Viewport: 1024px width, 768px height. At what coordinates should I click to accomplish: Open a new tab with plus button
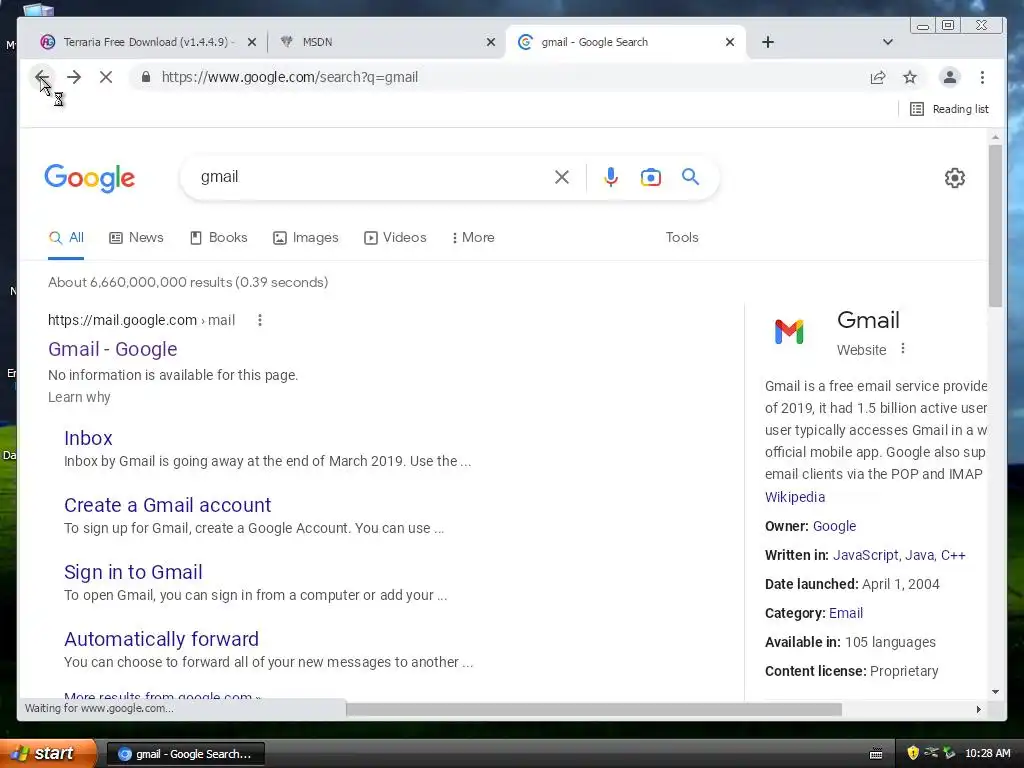pyautogui.click(x=768, y=42)
